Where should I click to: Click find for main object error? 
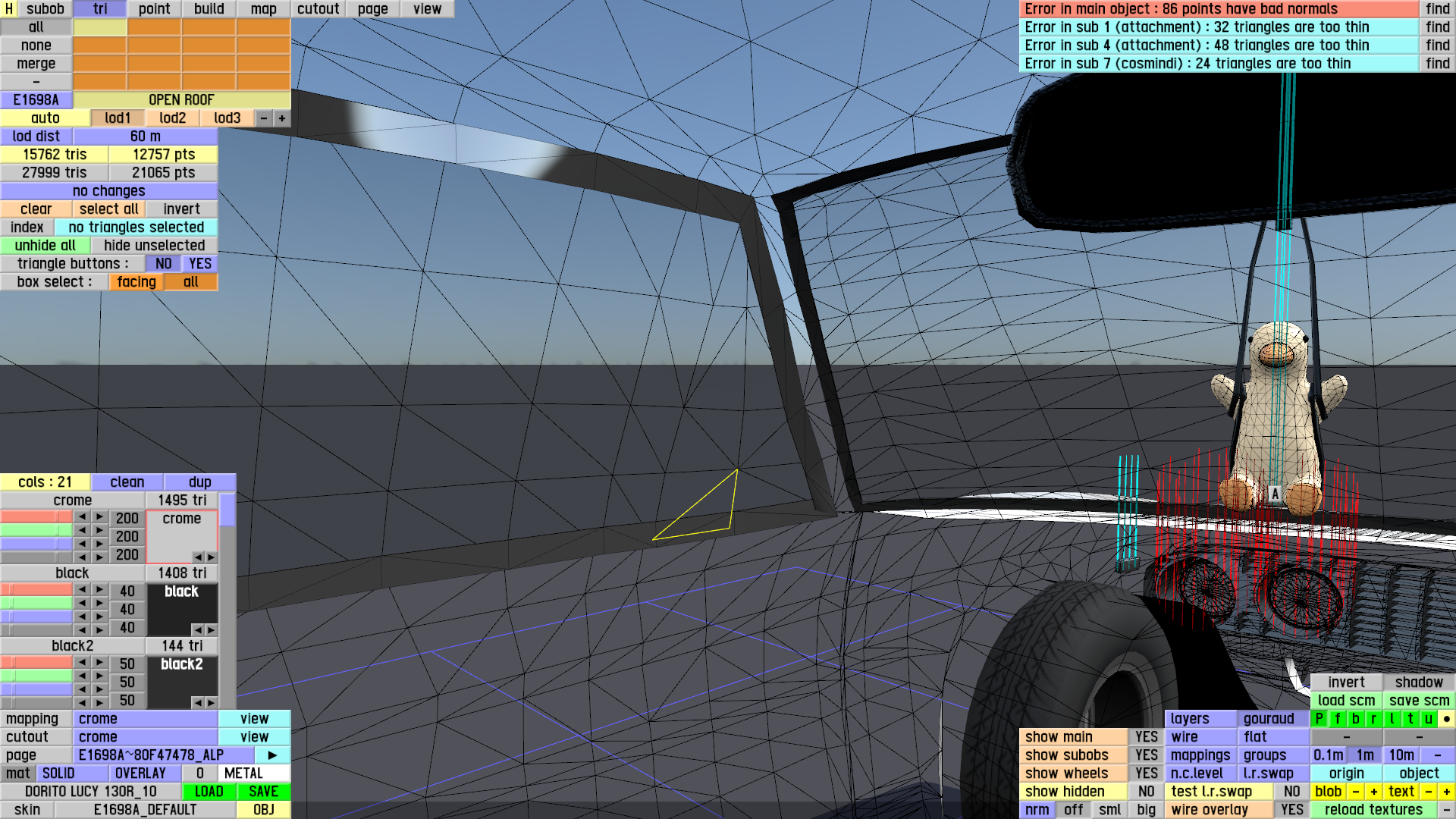point(1437,9)
